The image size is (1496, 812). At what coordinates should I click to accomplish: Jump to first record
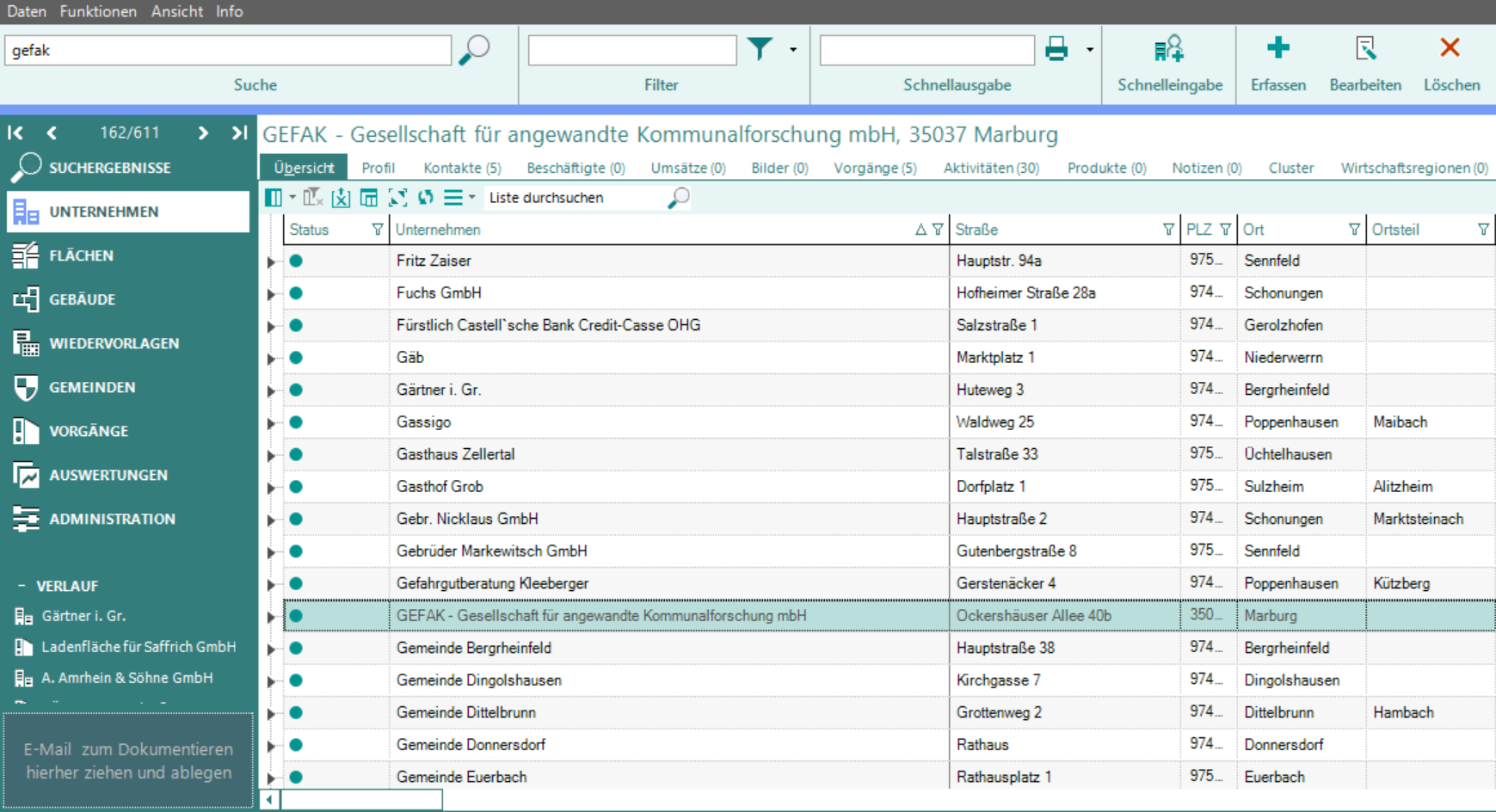click(x=15, y=132)
